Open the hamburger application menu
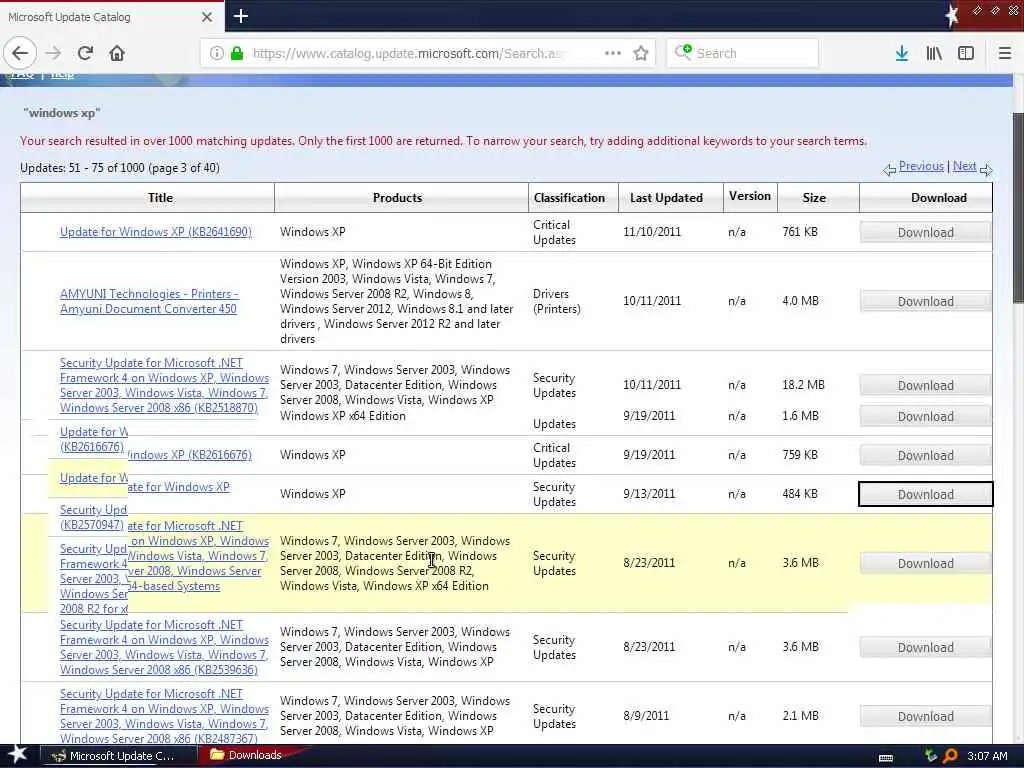The width and height of the screenshot is (1024, 768). [1005, 53]
